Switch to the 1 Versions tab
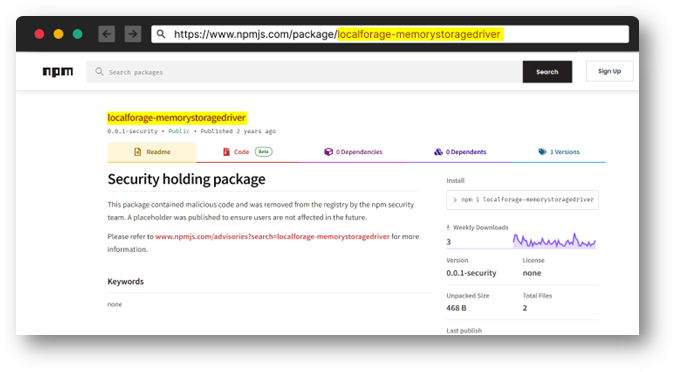Screen dimensions: 676x372 click(x=559, y=152)
